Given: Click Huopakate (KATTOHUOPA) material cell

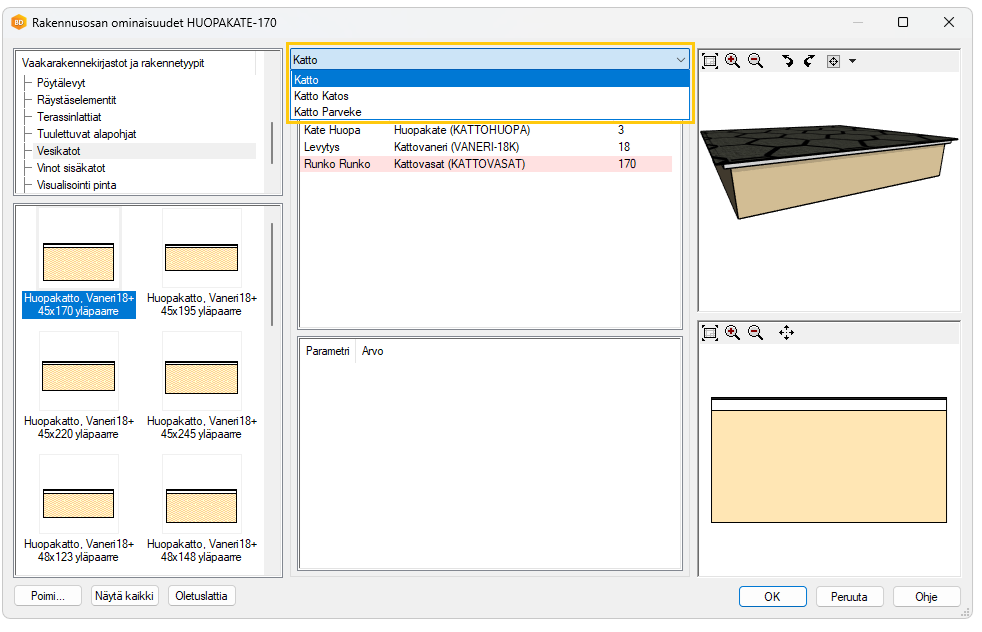Looking at the screenshot, I should click(x=462, y=130).
